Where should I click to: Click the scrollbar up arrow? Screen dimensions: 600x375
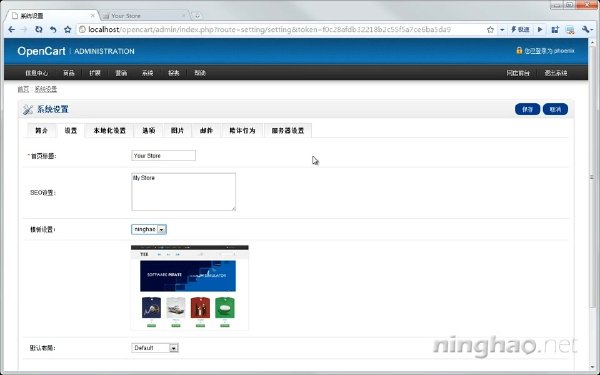coord(592,42)
